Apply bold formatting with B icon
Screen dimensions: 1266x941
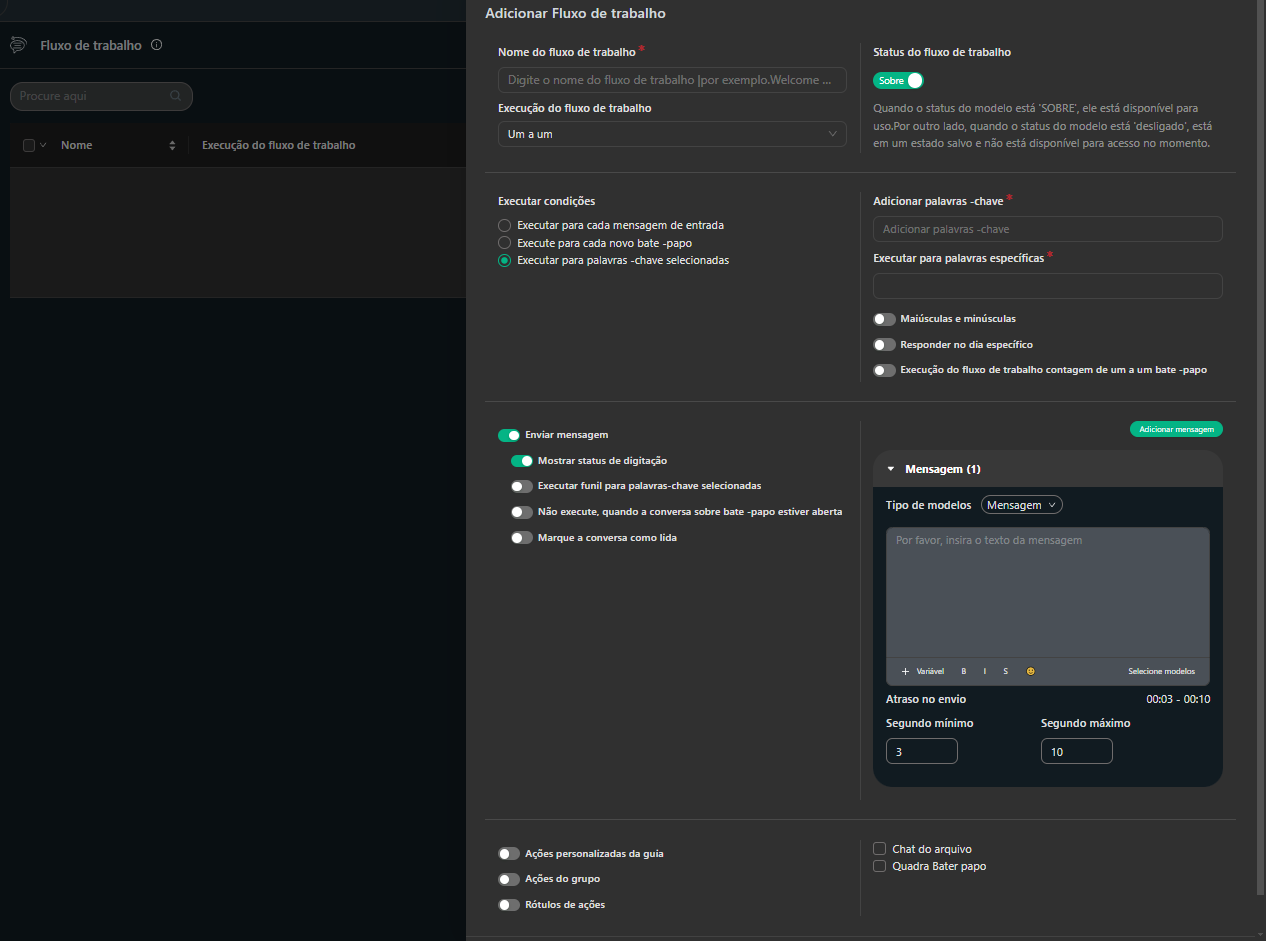[x=964, y=671]
